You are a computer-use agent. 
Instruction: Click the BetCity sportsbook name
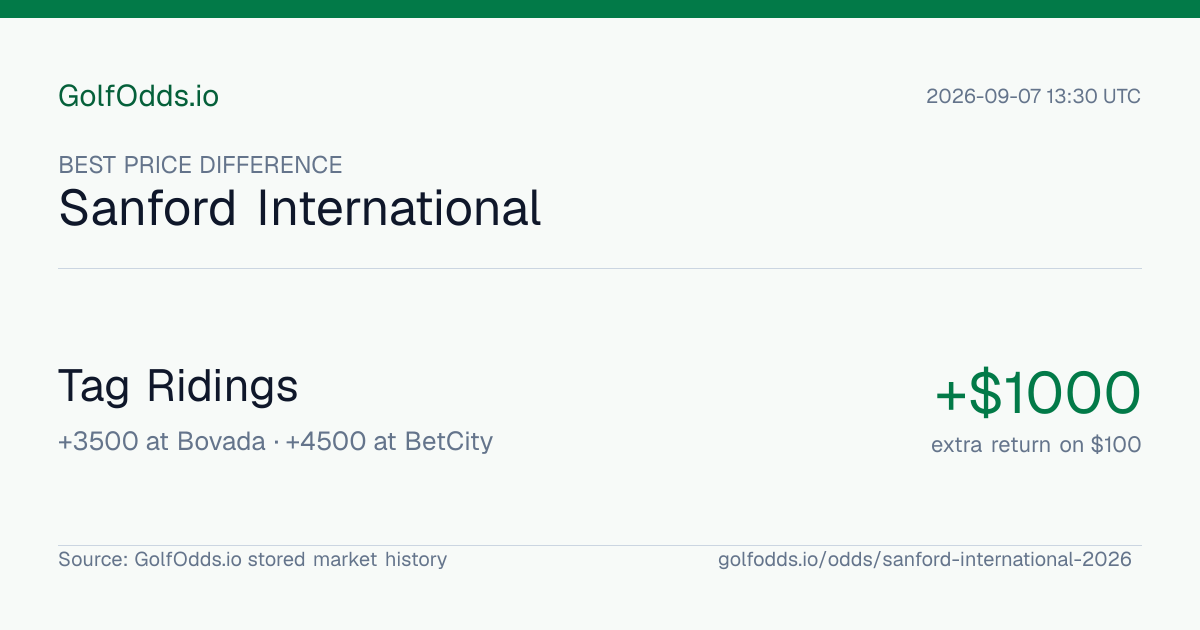(449, 441)
